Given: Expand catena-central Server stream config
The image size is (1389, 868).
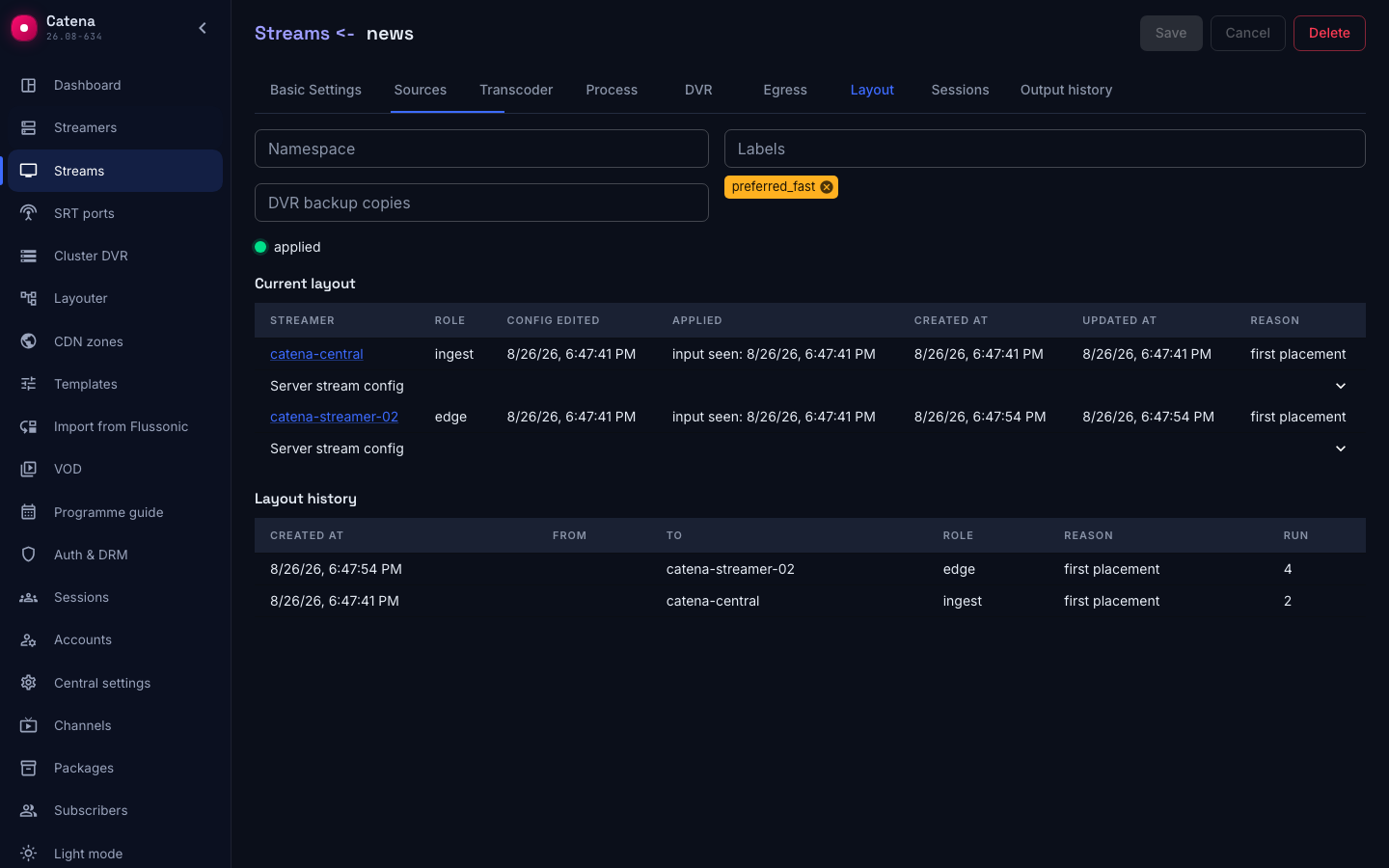Looking at the screenshot, I should 1341,386.
